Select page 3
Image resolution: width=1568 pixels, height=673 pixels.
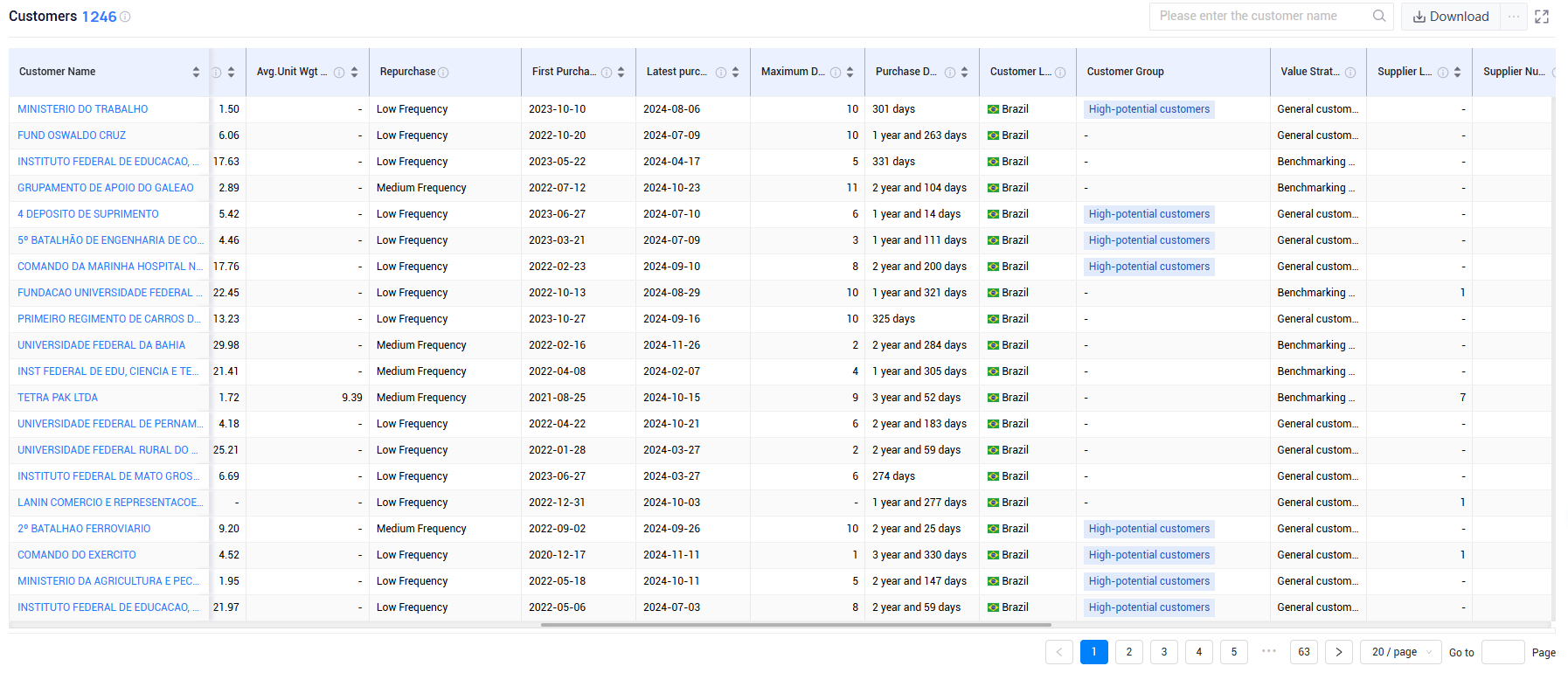pyautogui.click(x=1164, y=652)
